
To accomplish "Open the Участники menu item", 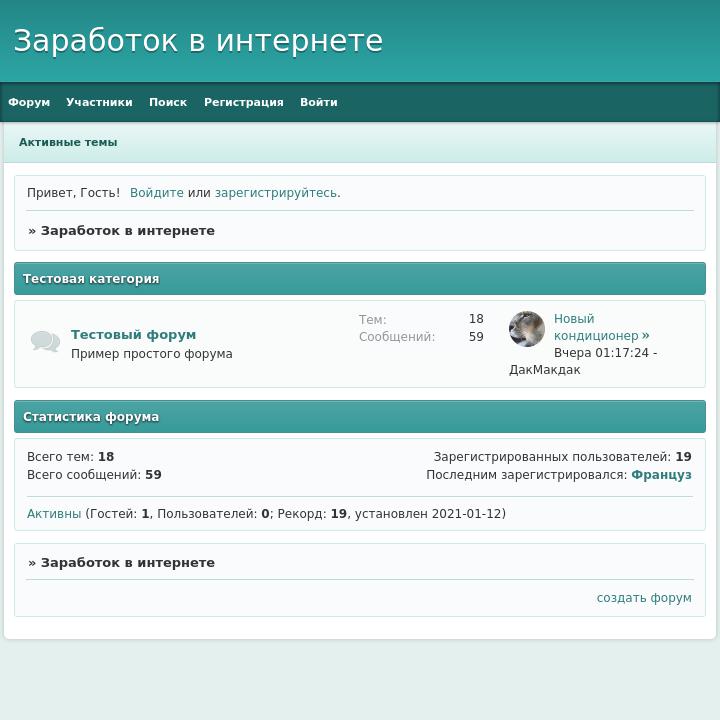I will [99, 102].
